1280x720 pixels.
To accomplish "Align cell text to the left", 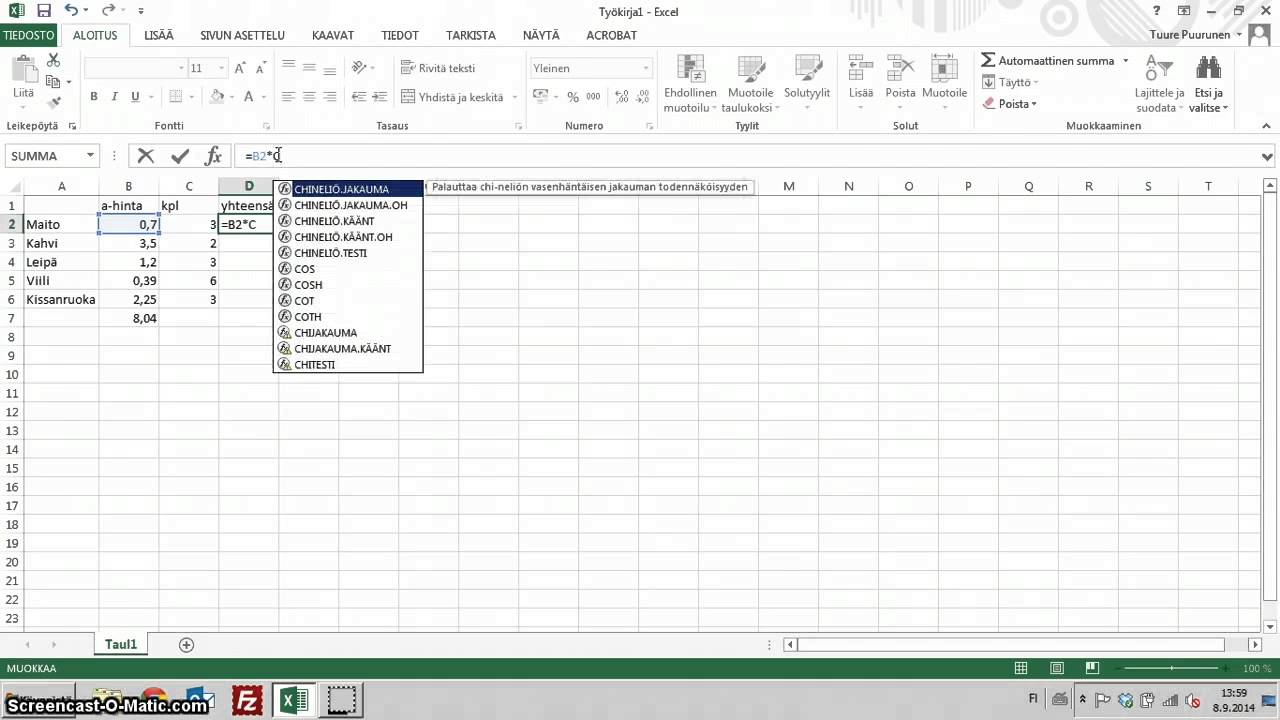I will point(288,97).
